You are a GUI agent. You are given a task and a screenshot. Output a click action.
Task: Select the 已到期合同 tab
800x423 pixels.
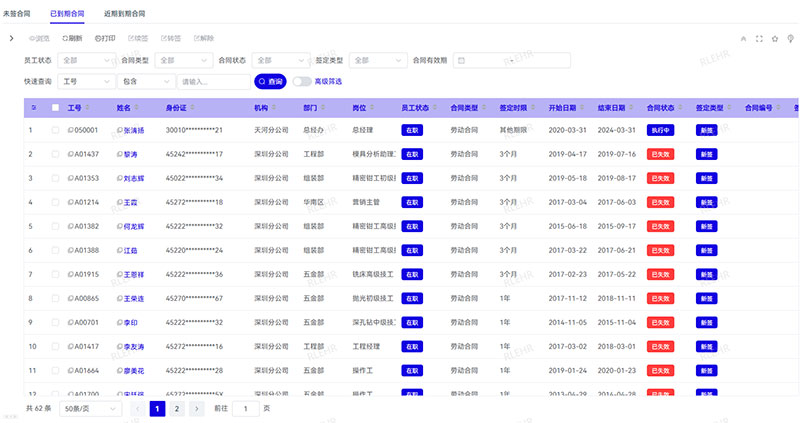67,14
